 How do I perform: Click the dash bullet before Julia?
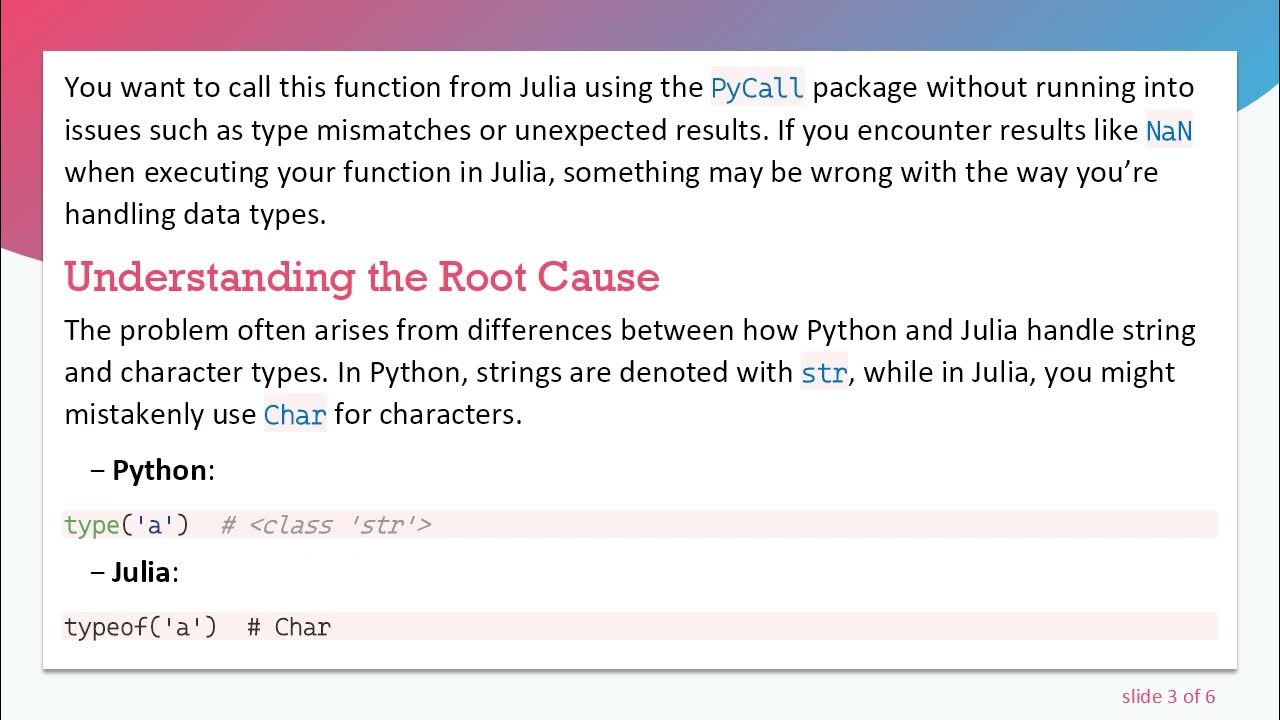(x=97, y=572)
